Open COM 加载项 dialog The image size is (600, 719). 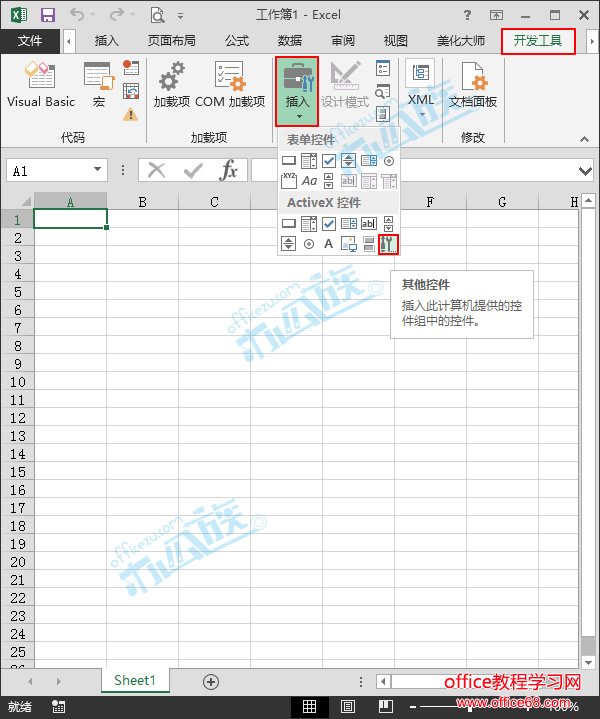230,86
